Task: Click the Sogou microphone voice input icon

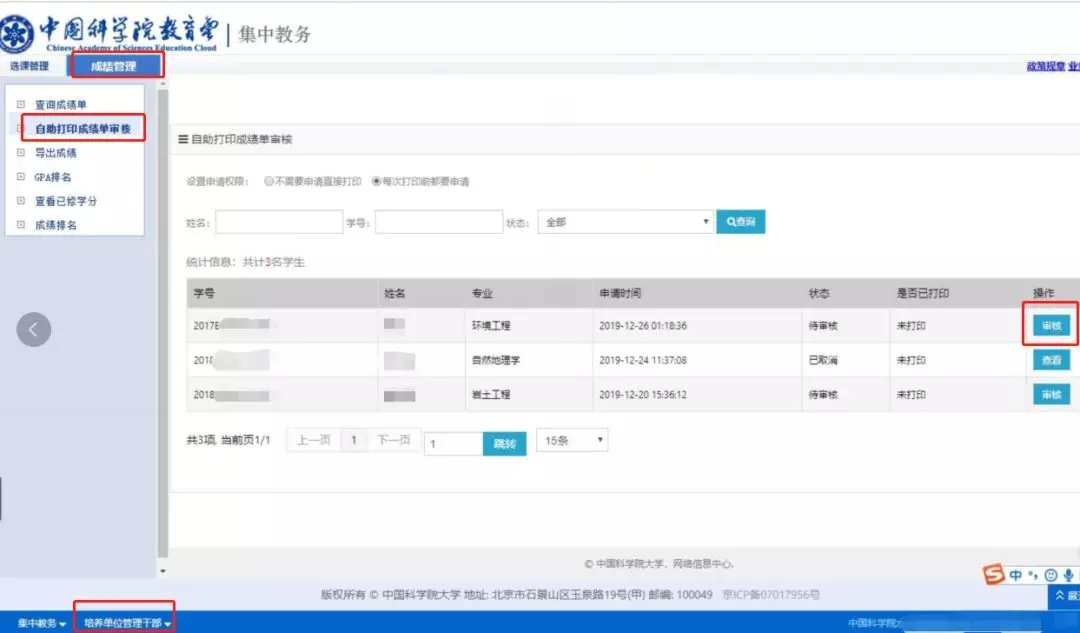Action: (1068, 575)
